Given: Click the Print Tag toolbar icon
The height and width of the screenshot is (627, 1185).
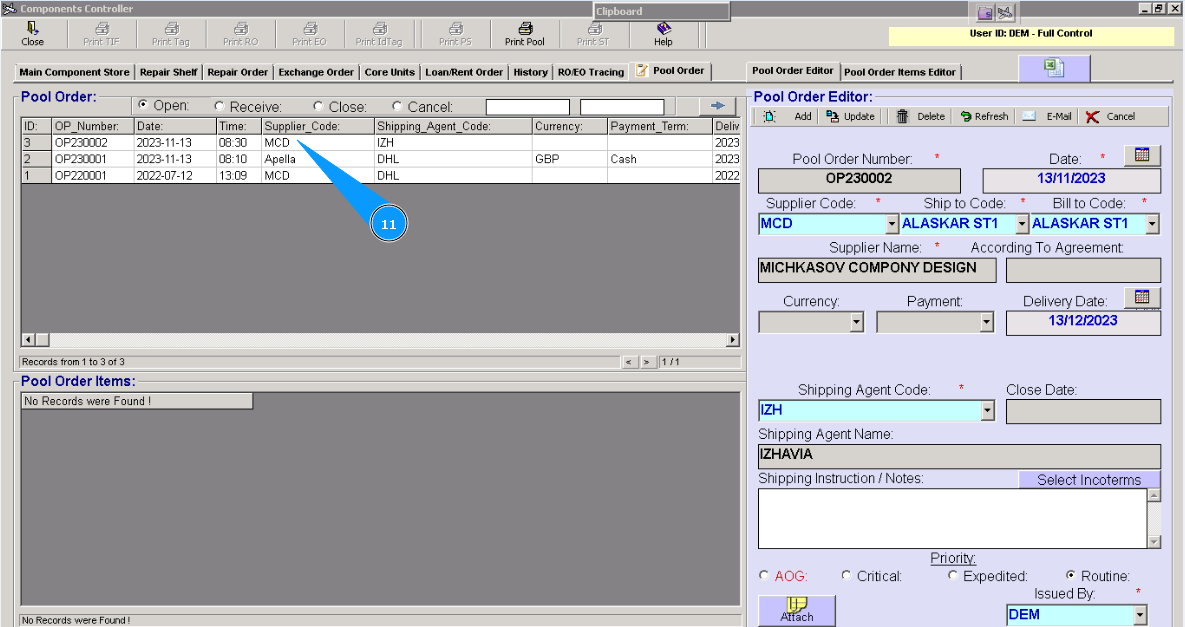Looking at the screenshot, I should pos(171,34).
